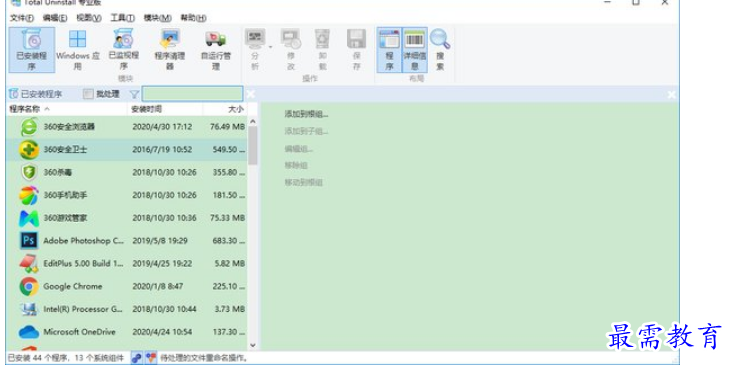Close the program list pane with X
Screen dimensions: 730x368
tap(250, 95)
